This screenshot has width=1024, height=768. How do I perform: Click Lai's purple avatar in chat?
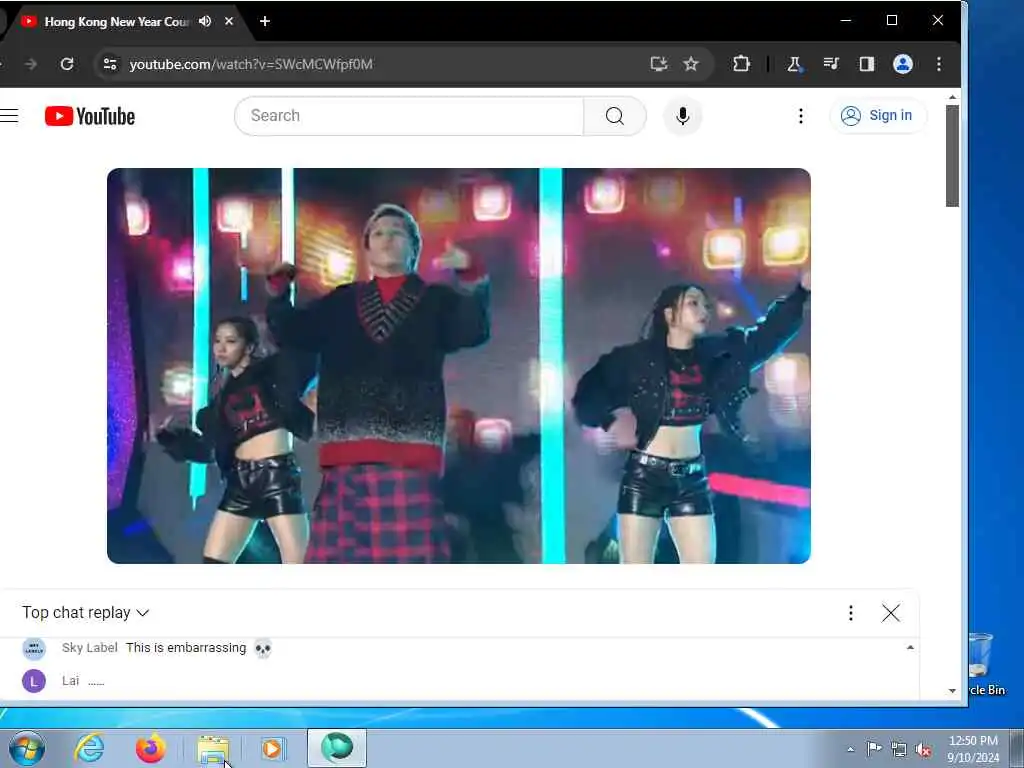(x=34, y=681)
